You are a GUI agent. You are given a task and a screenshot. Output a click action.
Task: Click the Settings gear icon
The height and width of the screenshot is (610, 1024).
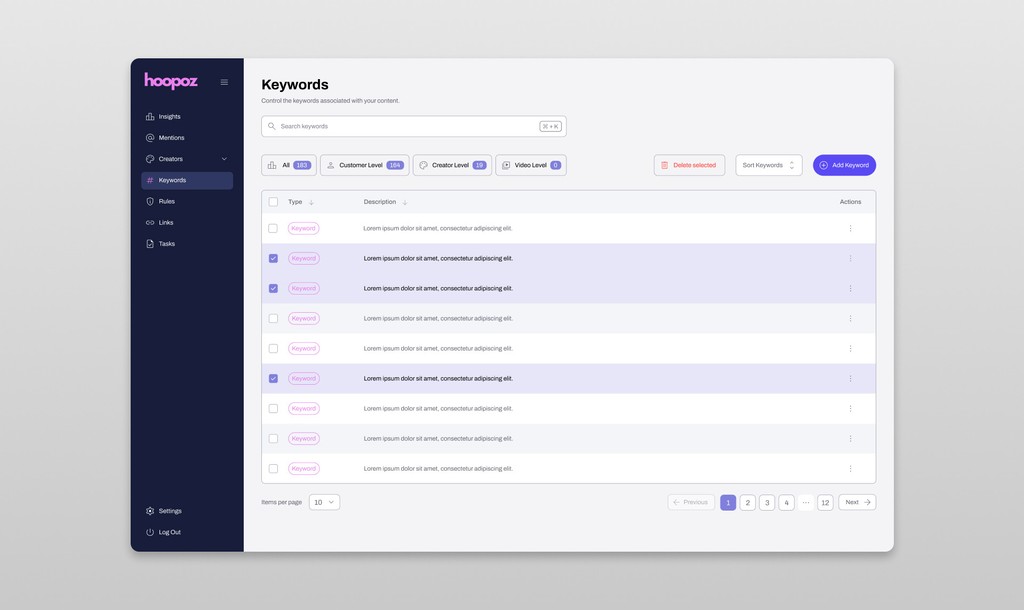pyautogui.click(x=149, y=510)
